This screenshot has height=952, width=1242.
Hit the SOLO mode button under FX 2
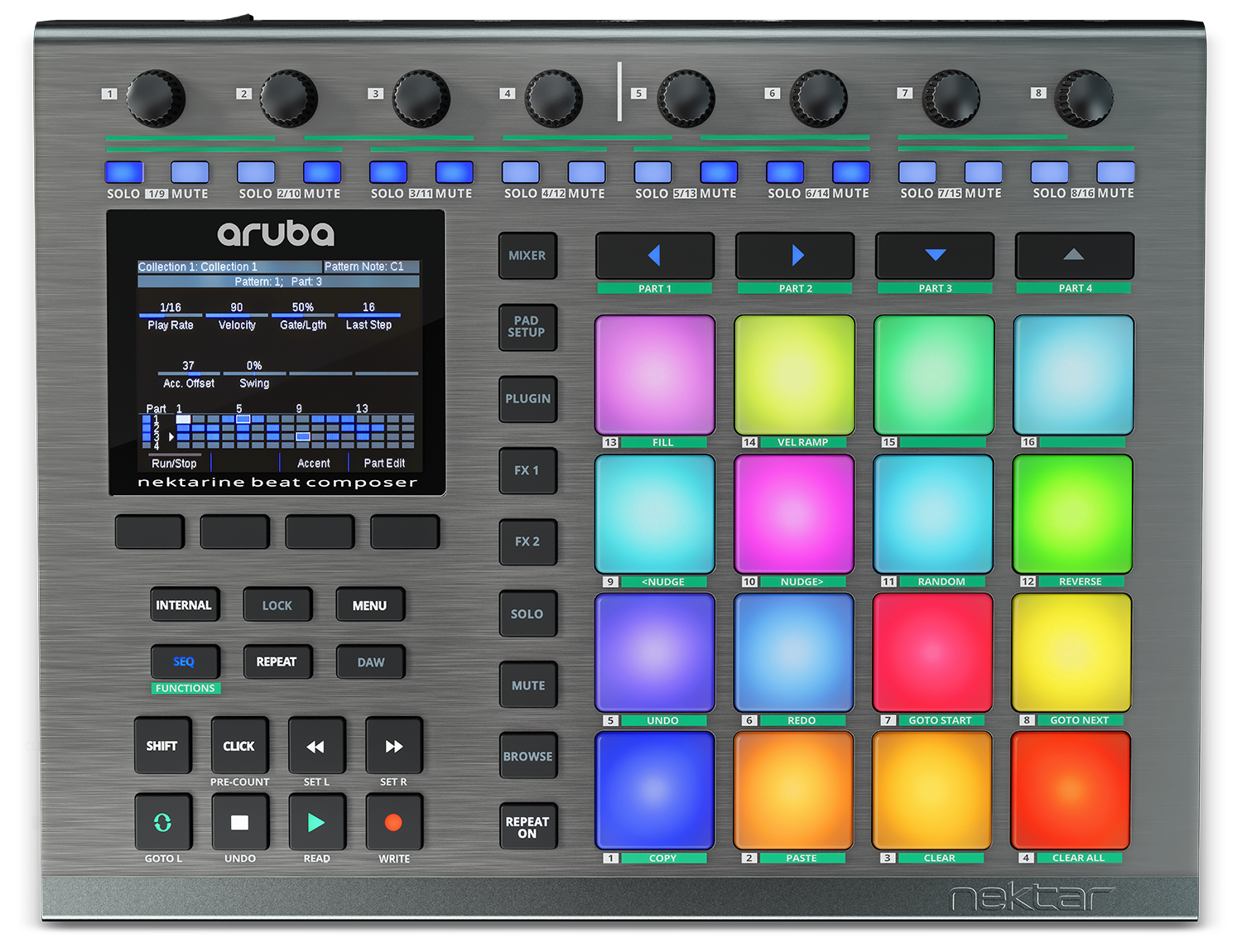click(527, 613)
